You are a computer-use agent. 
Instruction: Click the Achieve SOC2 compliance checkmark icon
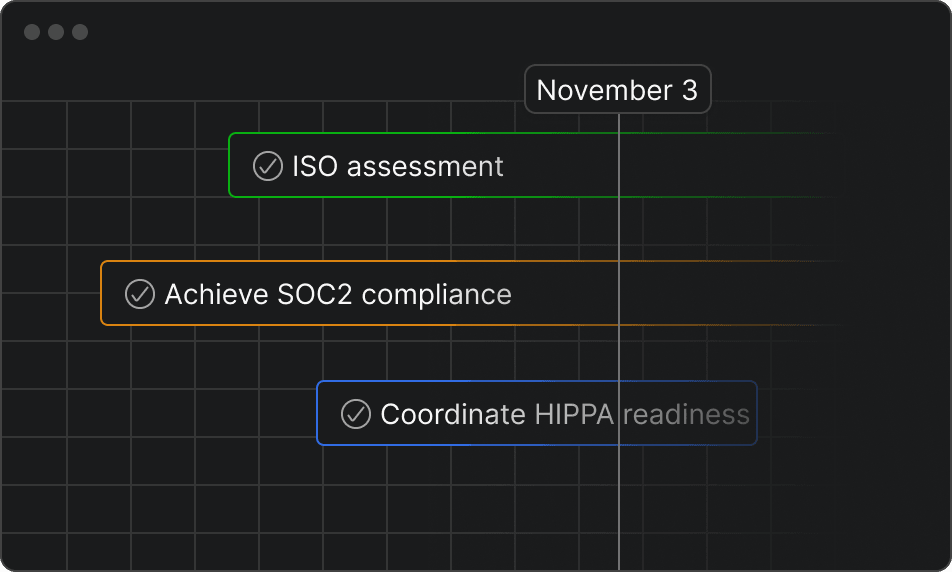point(140,294)
